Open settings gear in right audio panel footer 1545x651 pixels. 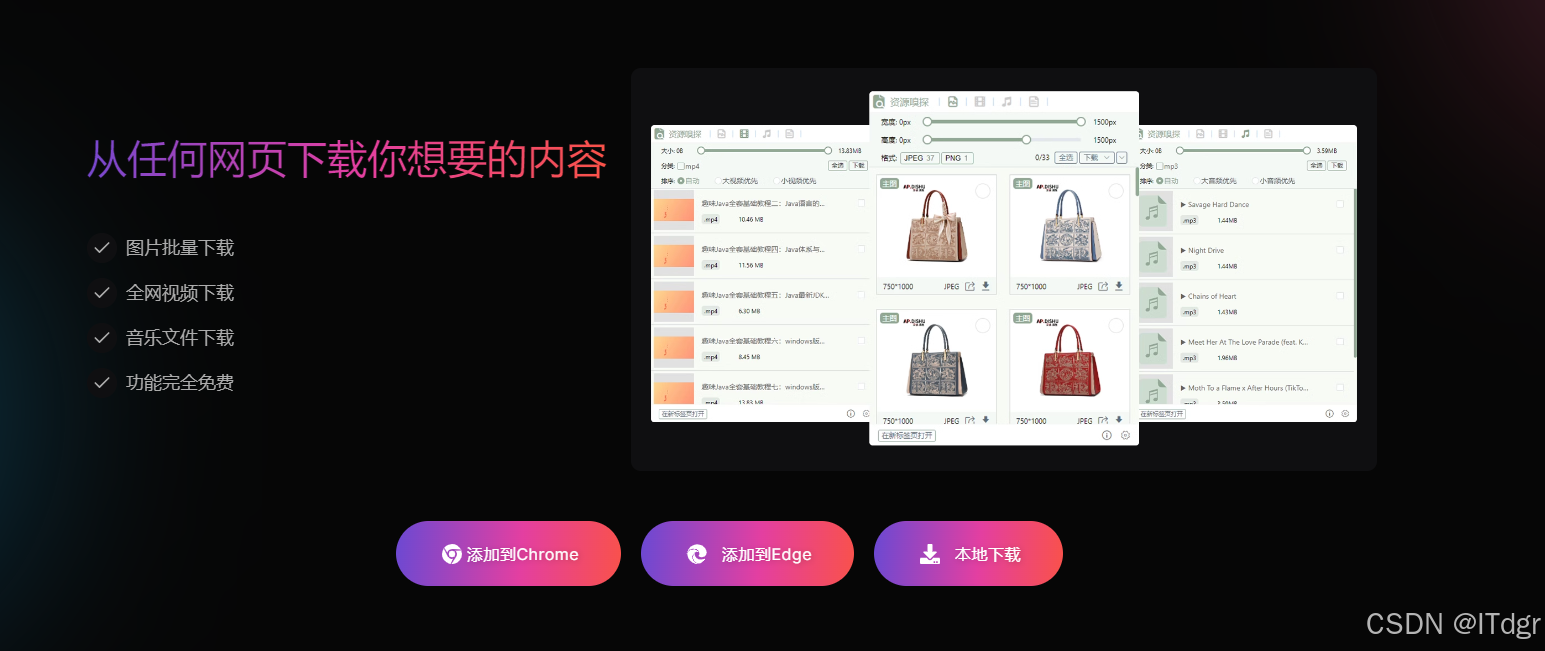1345,413
